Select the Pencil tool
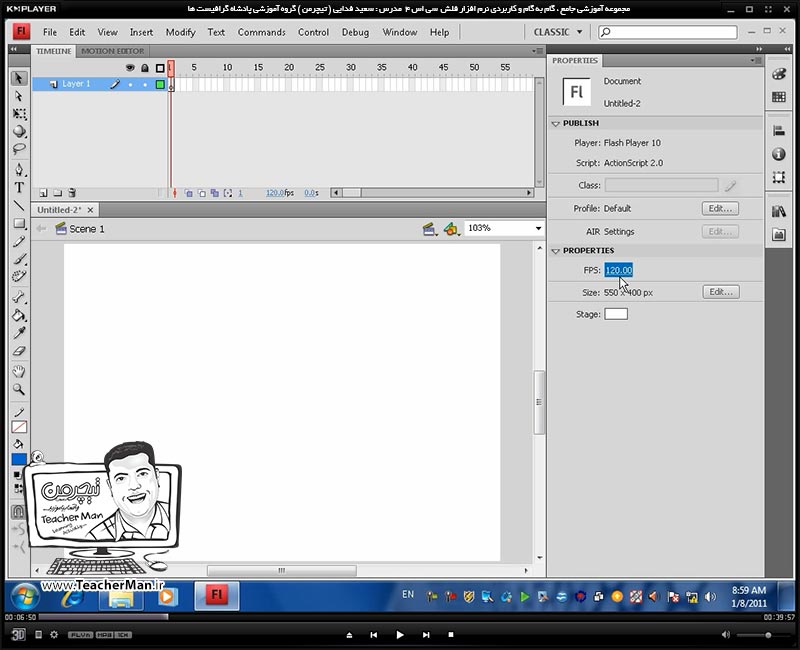The width and height of the screenshot is (800, 650). 19,241
